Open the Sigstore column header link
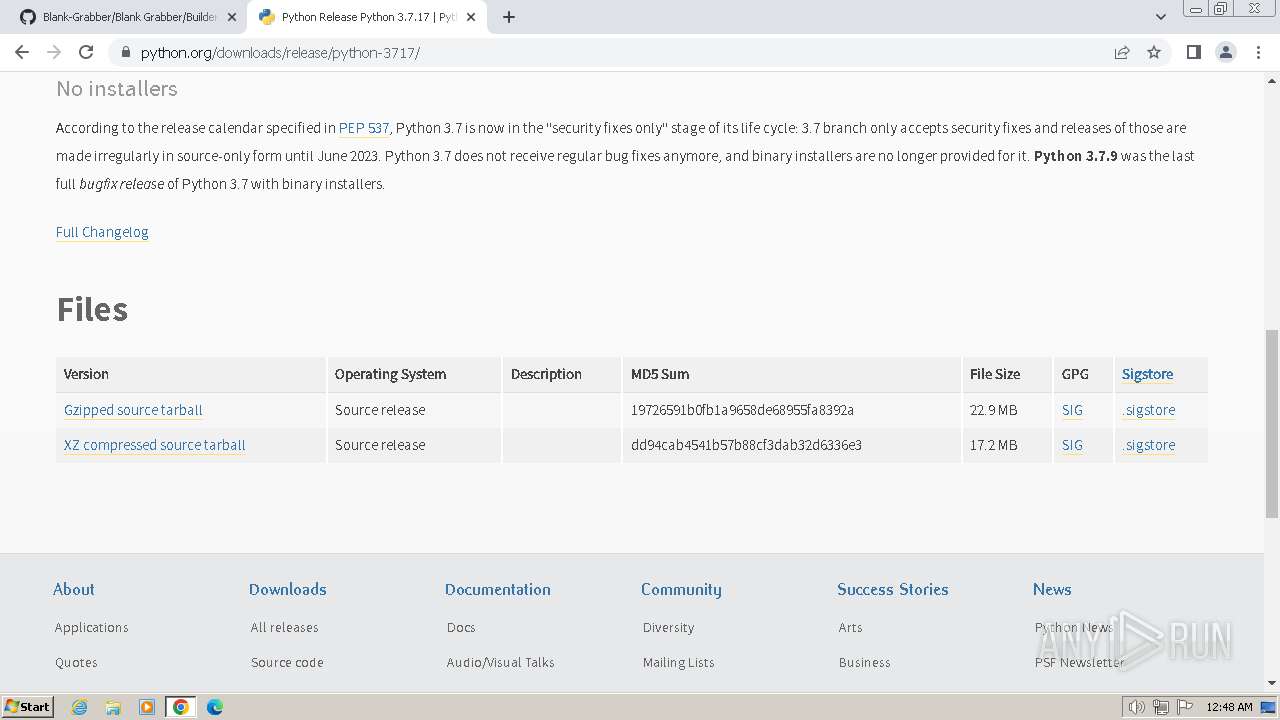This screenshot has width=1280, height=720. [x=1147, y=374]
